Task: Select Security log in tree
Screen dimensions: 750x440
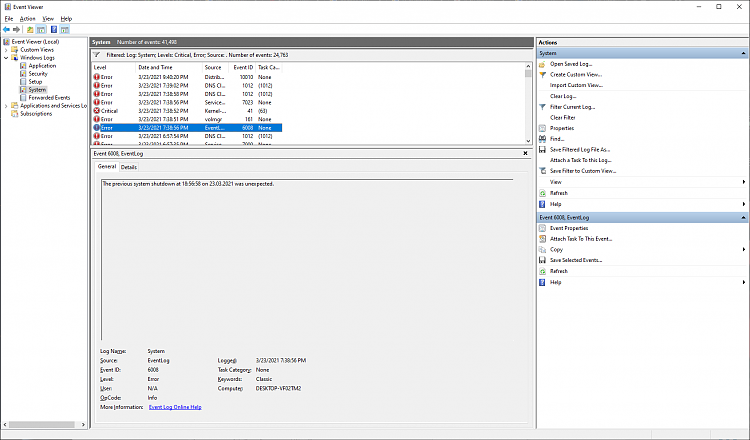Action: point(38,74)
